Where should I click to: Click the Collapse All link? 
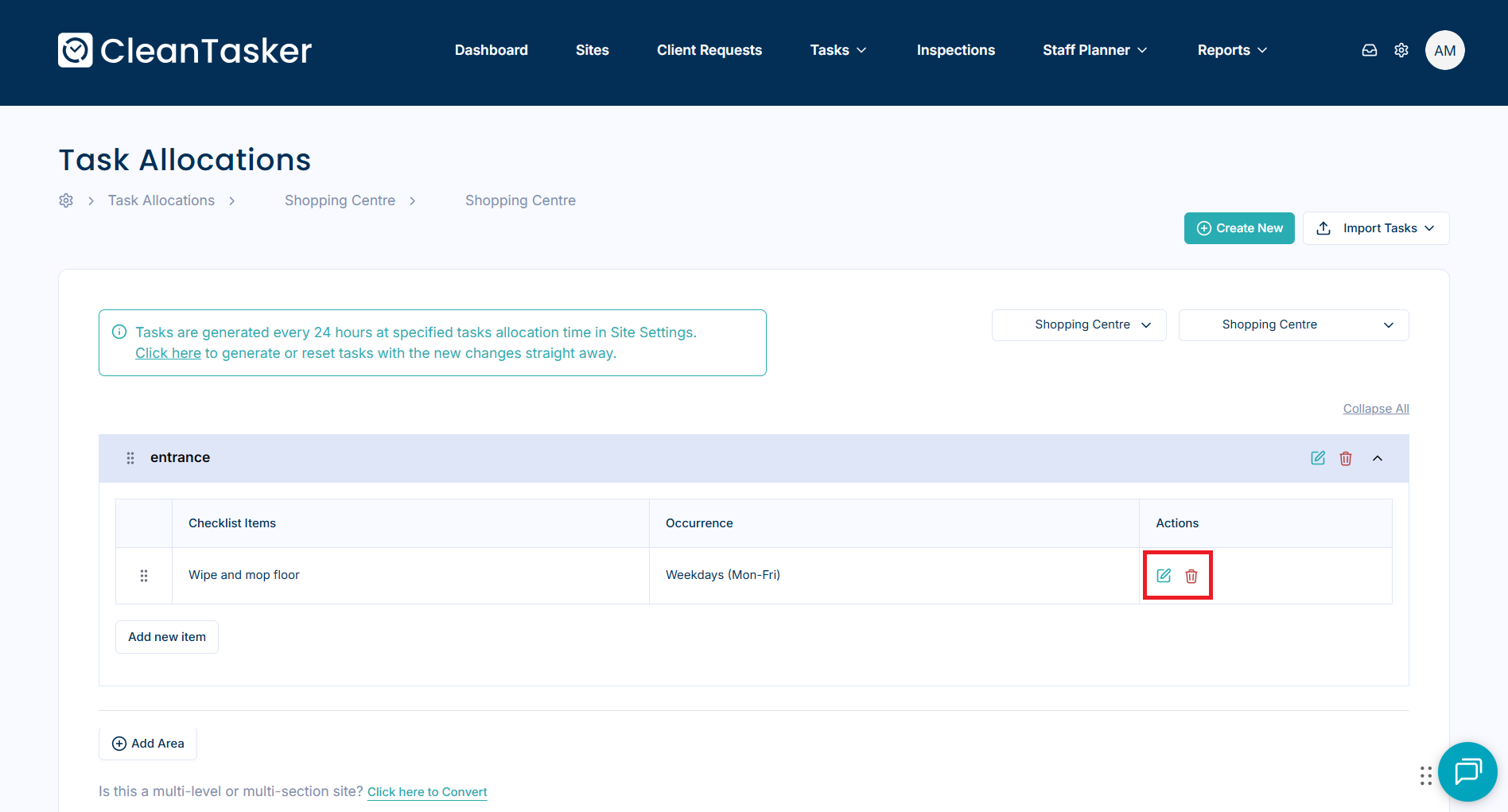click(x=1376, y=409)
